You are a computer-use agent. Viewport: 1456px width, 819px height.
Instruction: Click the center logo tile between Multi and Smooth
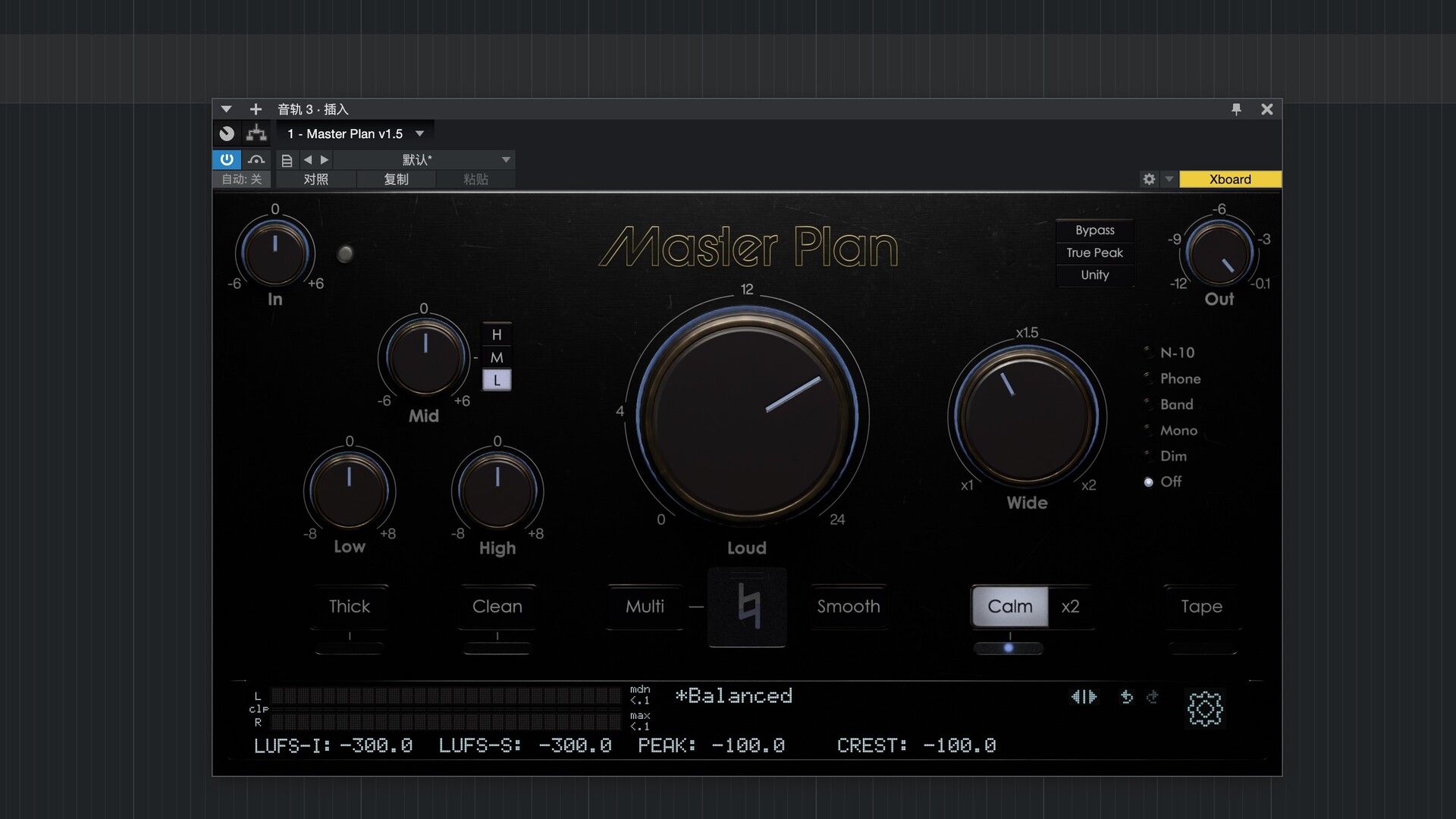[747, 607]
